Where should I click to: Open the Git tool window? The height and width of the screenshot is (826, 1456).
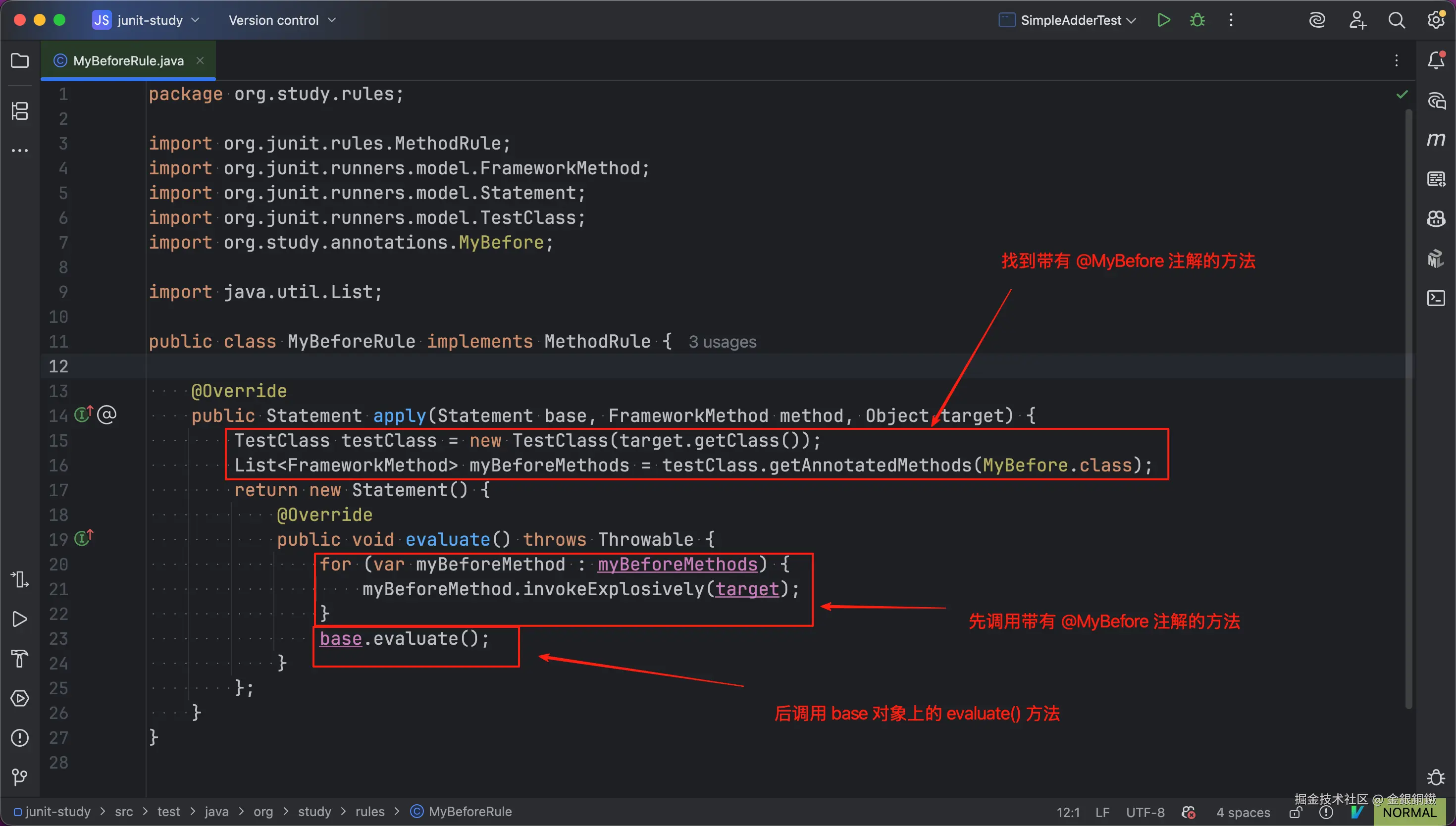click(x=20, y=776)
